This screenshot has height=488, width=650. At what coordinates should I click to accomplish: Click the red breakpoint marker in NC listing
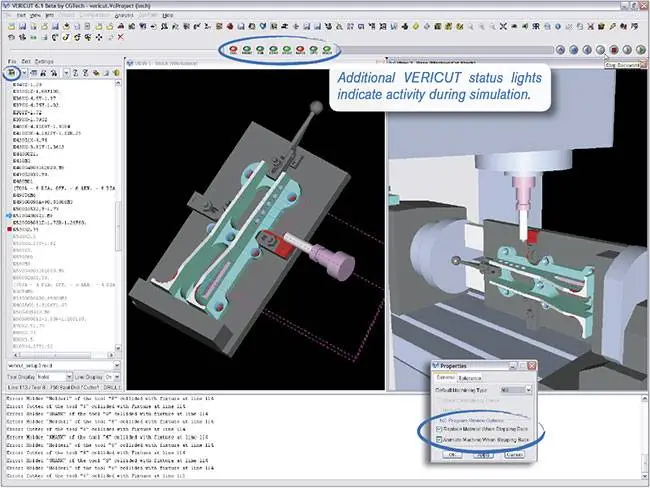pos(9,229)
